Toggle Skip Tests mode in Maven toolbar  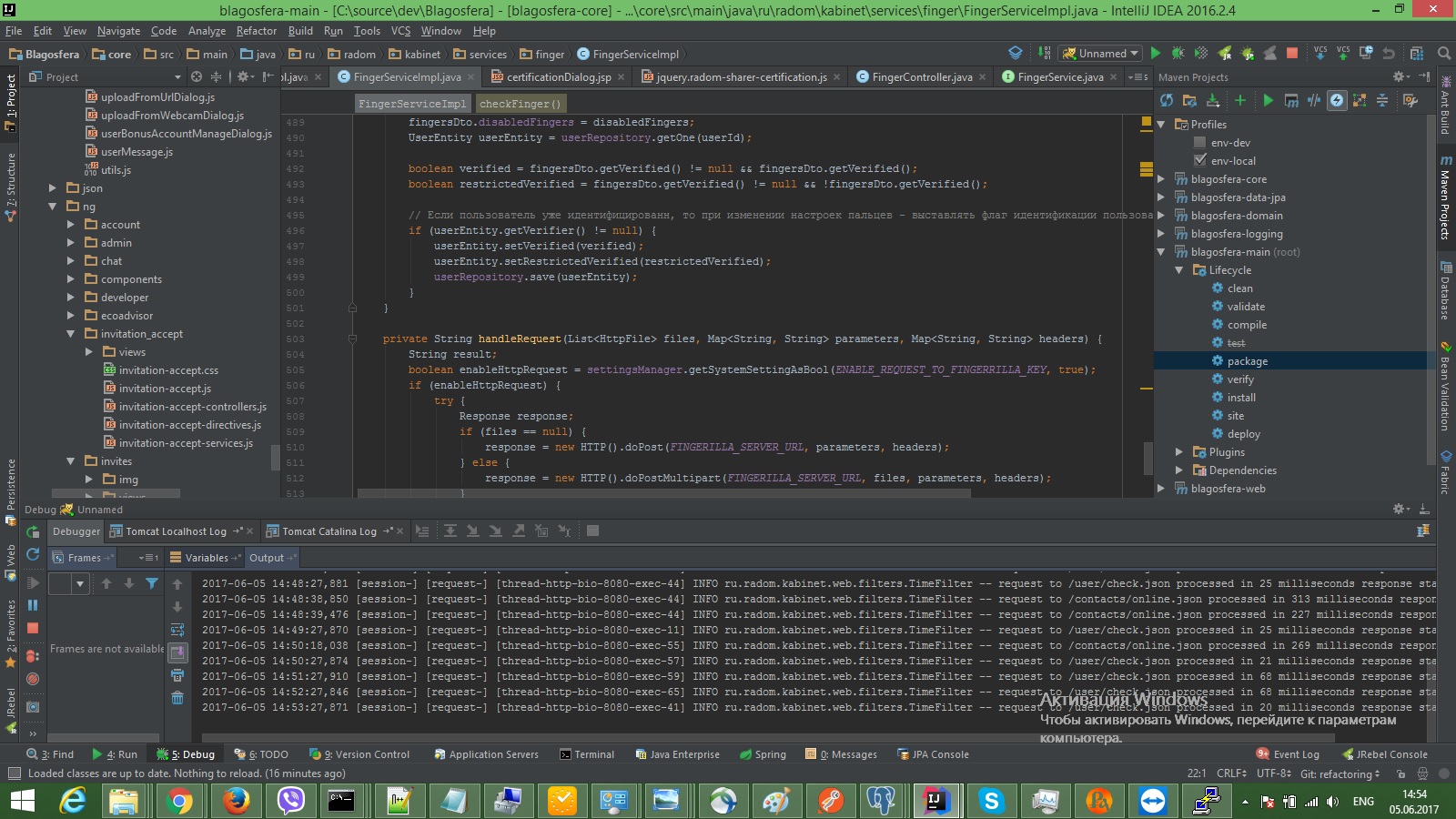1337,100
